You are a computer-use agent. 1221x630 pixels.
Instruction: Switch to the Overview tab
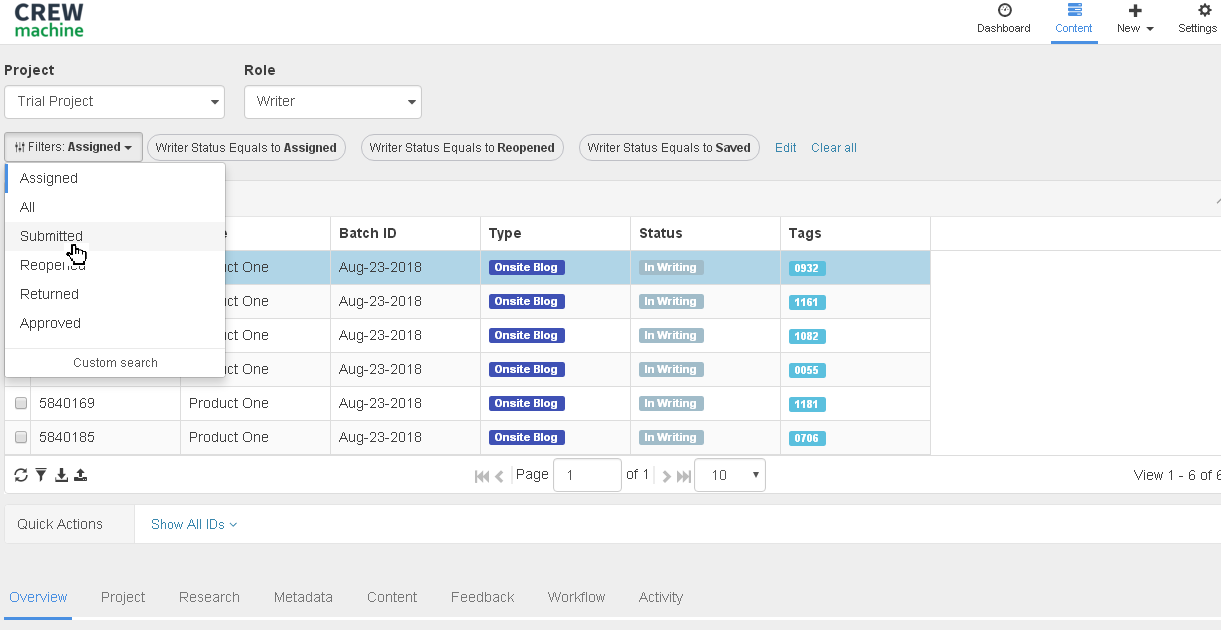point(38,597)
